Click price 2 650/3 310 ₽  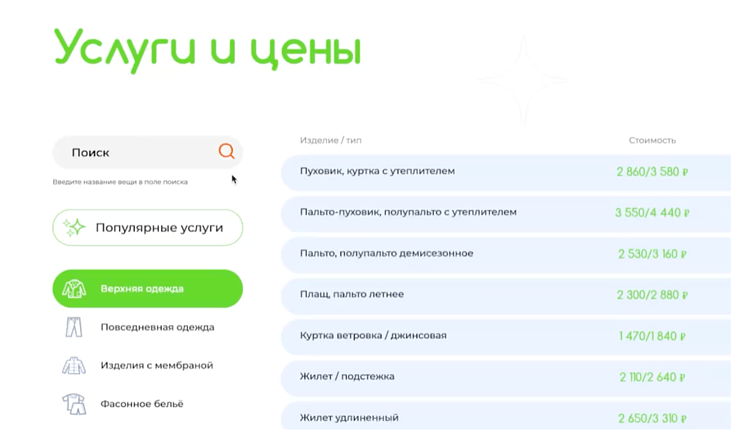pos(652,418)
